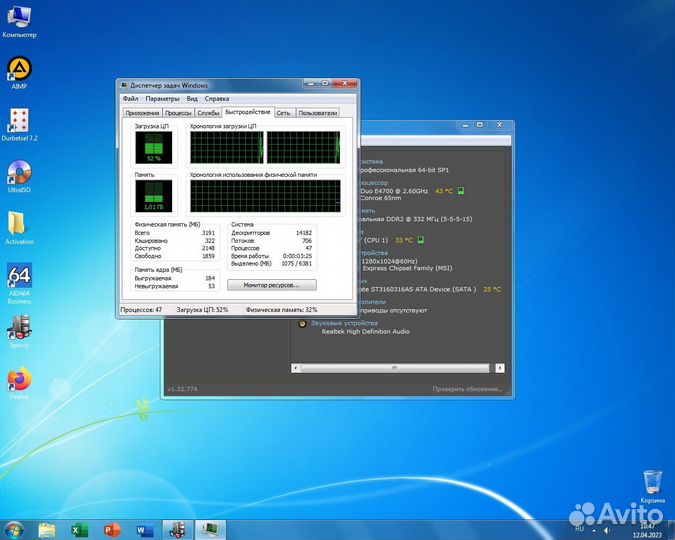Click the Speccy horizontal scrollbar thumb
The width and height of the screenshot is (675, 540).
click(x=394, y=368)
